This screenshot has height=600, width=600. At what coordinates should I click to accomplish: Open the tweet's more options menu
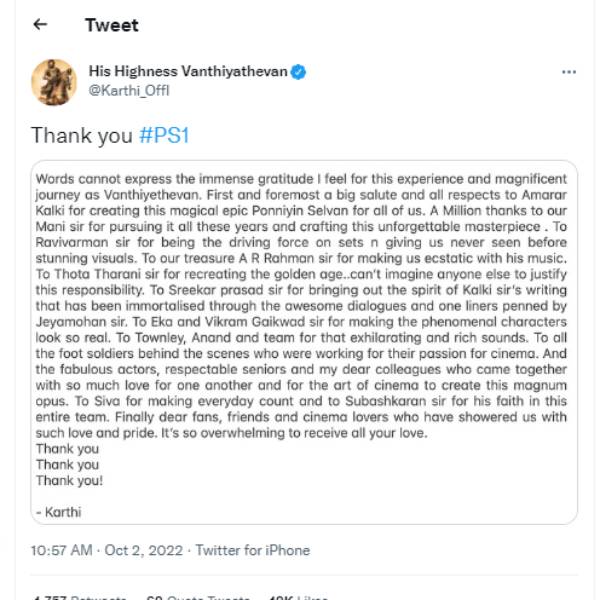568,73
